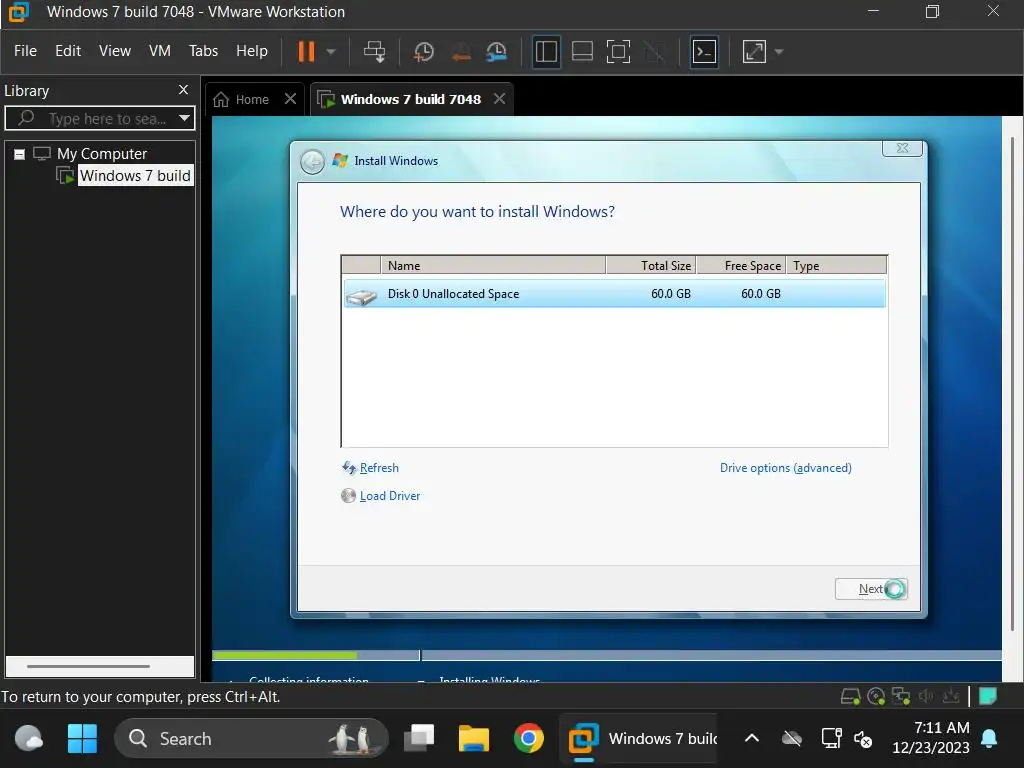The height and width of the screenshot is (768, 1024).
Task: Close the Windows 7 build 7048 tab
Action: pyautogui.click(x=500, y=99)
